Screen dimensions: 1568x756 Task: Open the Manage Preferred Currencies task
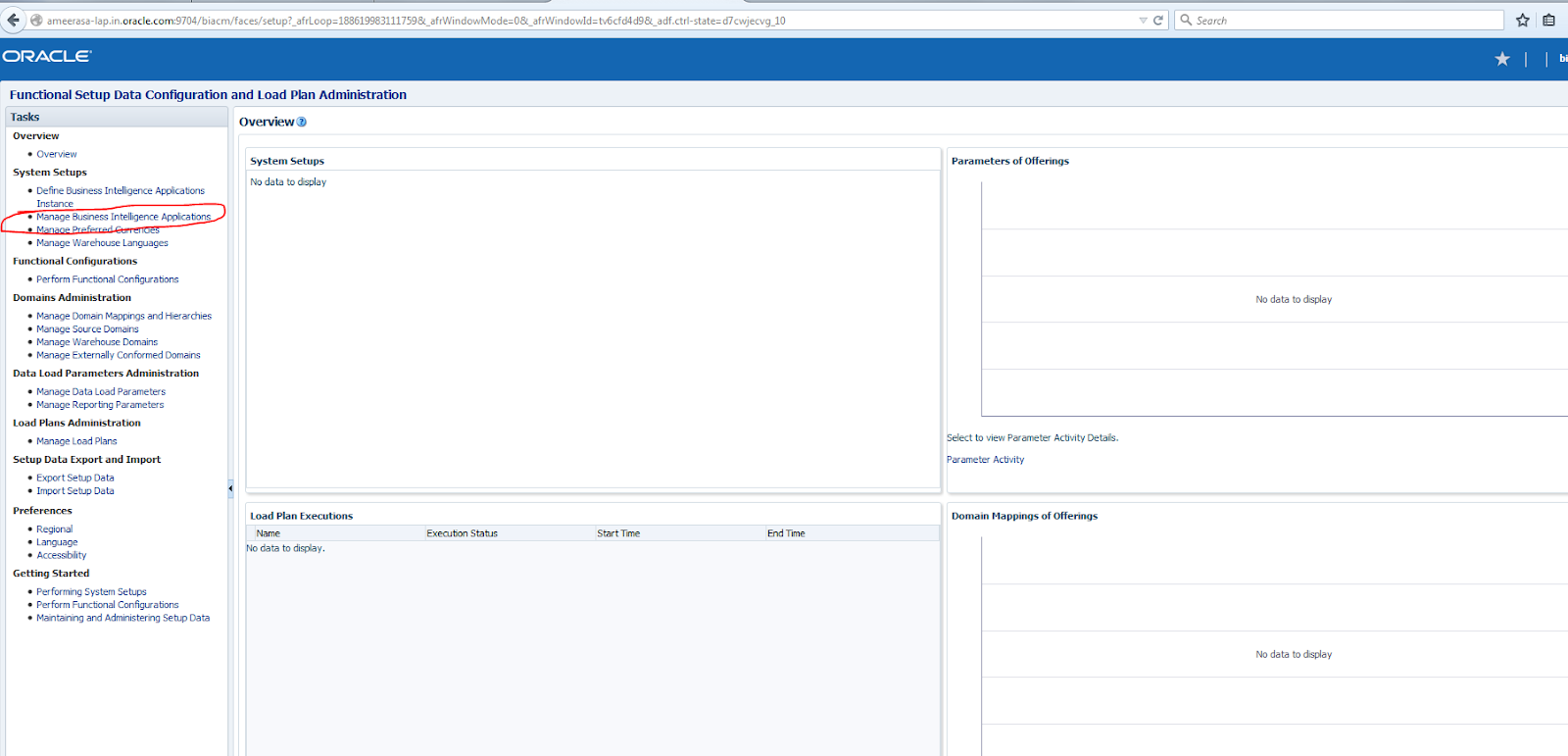coord(98,229)
